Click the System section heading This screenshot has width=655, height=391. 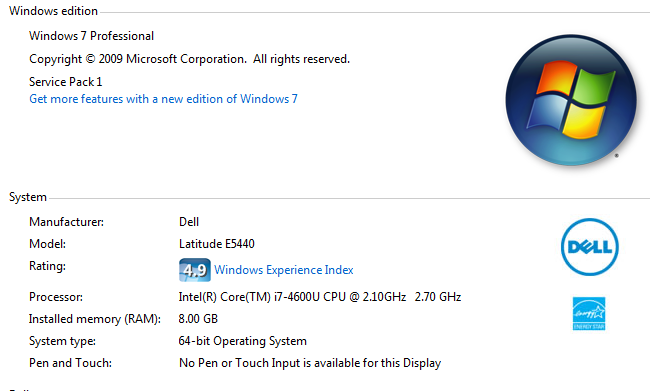tap(28, 197)
